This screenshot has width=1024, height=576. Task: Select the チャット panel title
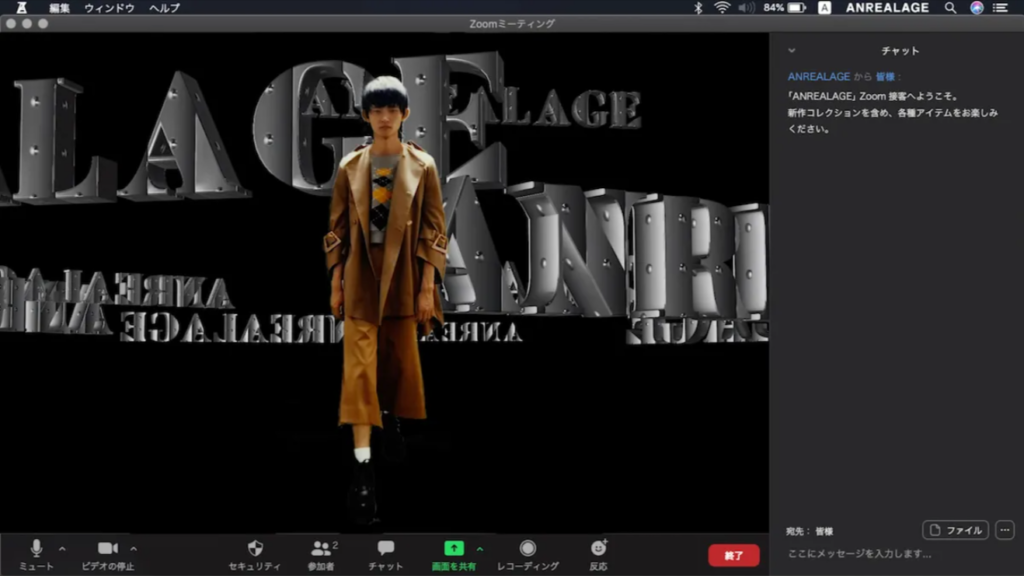[900, 50]
